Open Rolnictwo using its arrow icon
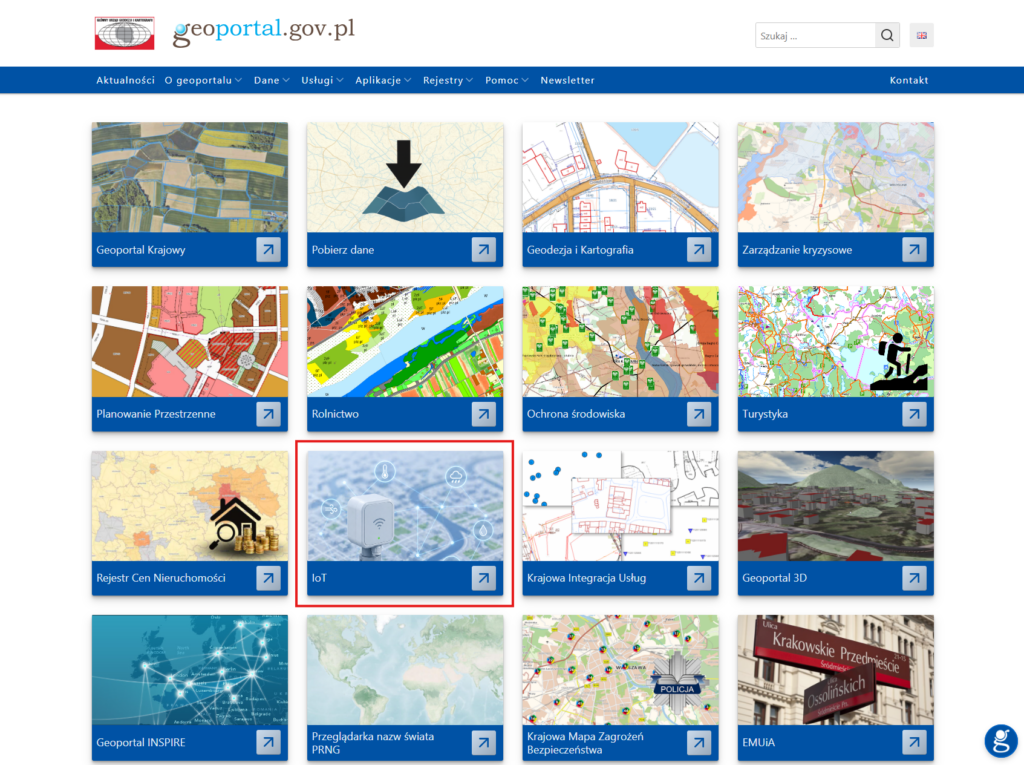Viewport: 1024px width, 765px height. [x=483, y=414]
